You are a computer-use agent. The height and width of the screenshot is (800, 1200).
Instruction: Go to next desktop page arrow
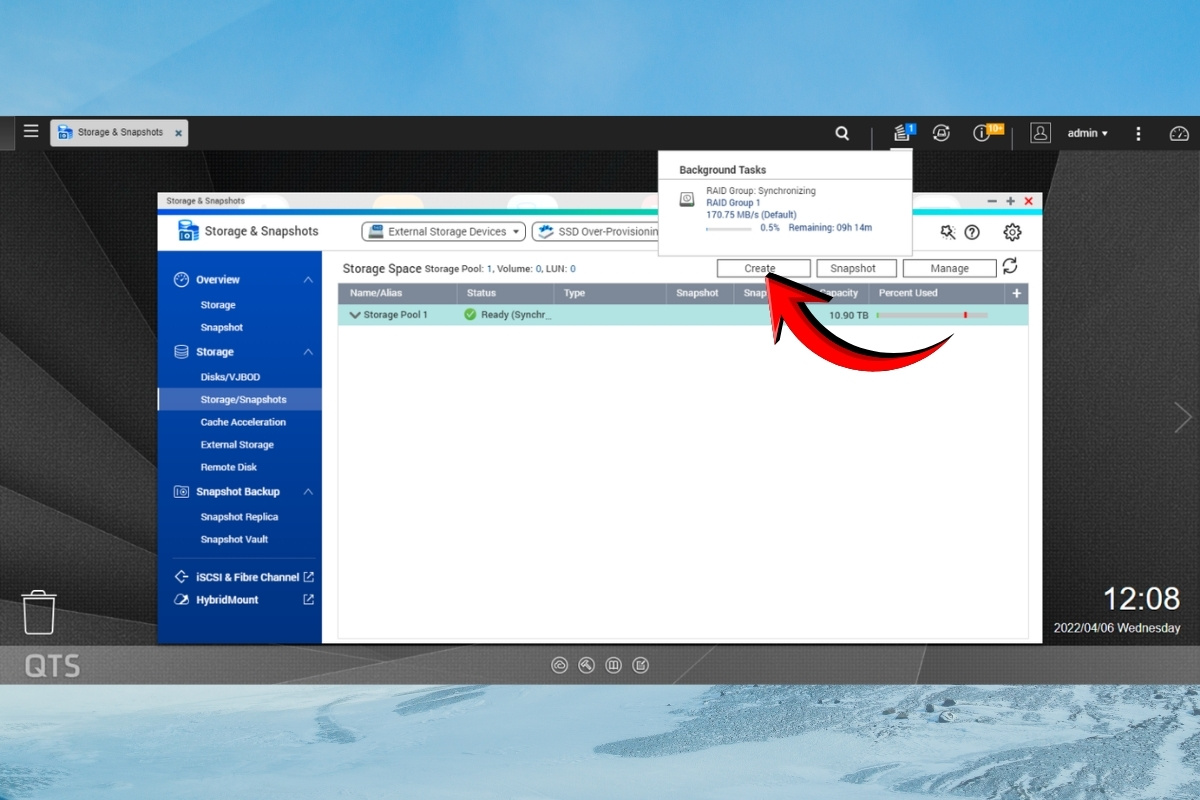point(1183,417)
